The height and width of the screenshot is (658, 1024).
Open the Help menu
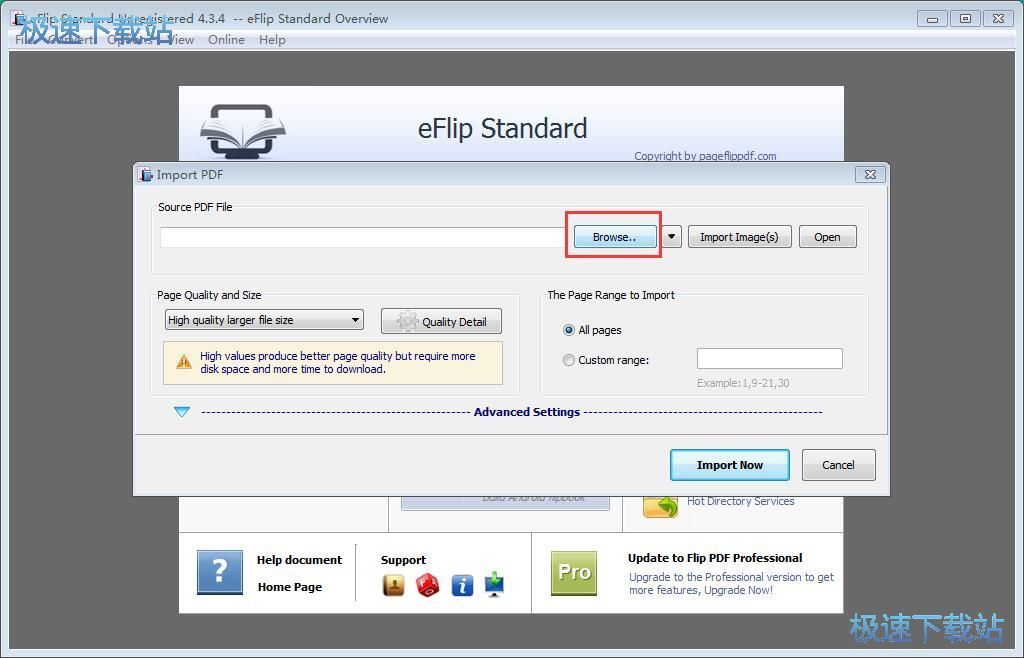click(272, 40)
